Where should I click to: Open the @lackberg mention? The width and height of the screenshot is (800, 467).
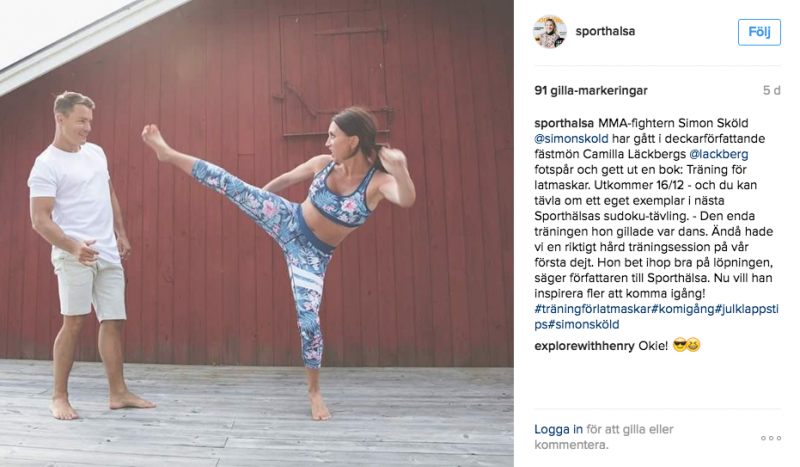[719, 154]
